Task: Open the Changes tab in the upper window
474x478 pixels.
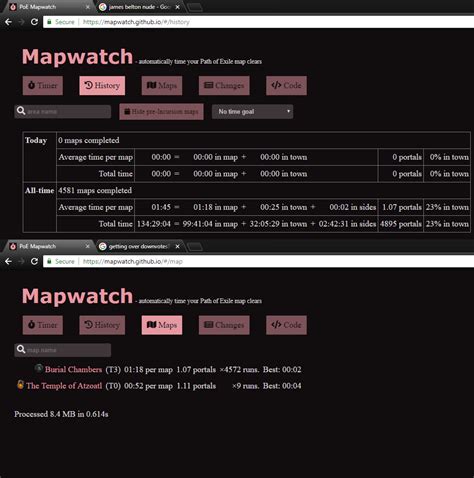Action: tap(224, 85)
